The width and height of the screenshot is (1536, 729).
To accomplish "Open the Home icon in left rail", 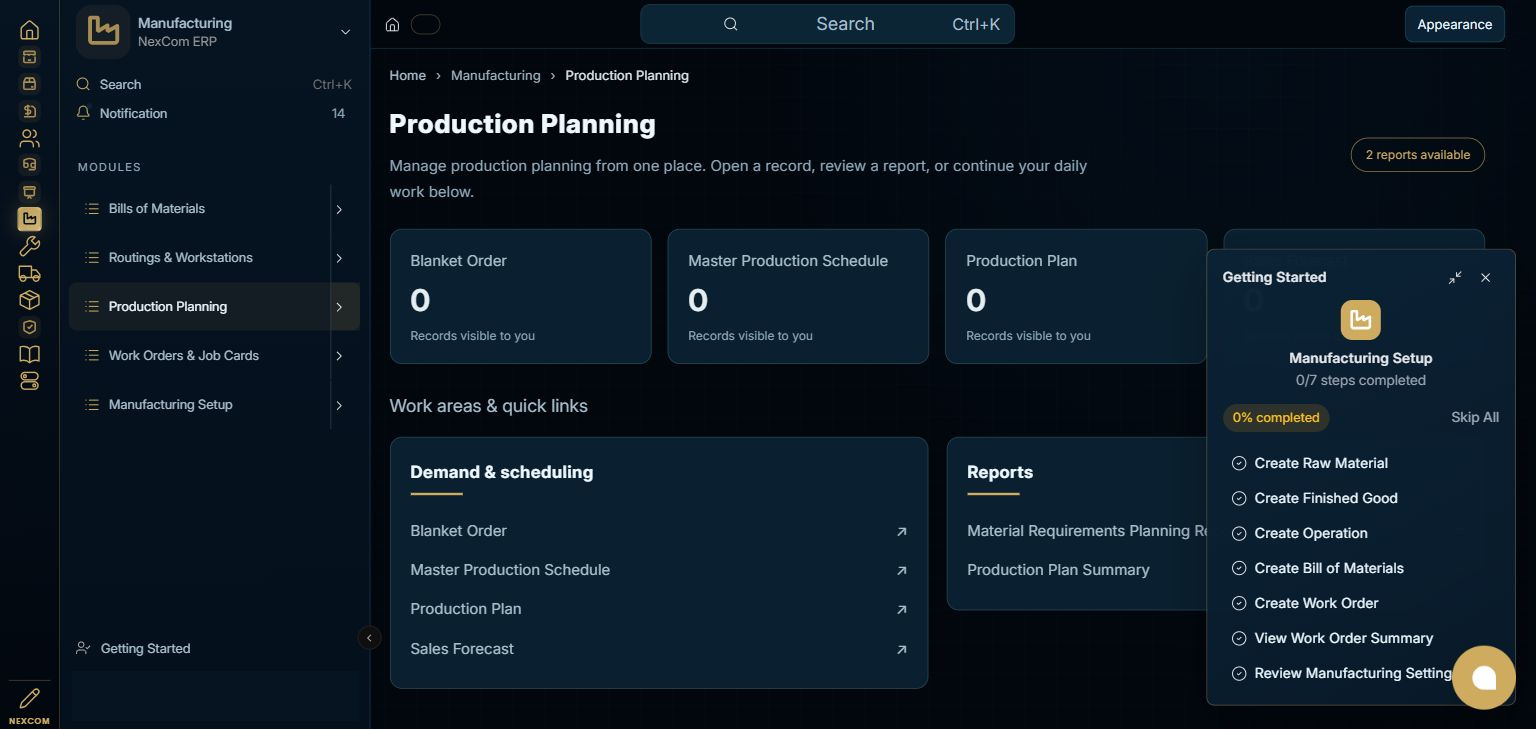I will 29,30.
